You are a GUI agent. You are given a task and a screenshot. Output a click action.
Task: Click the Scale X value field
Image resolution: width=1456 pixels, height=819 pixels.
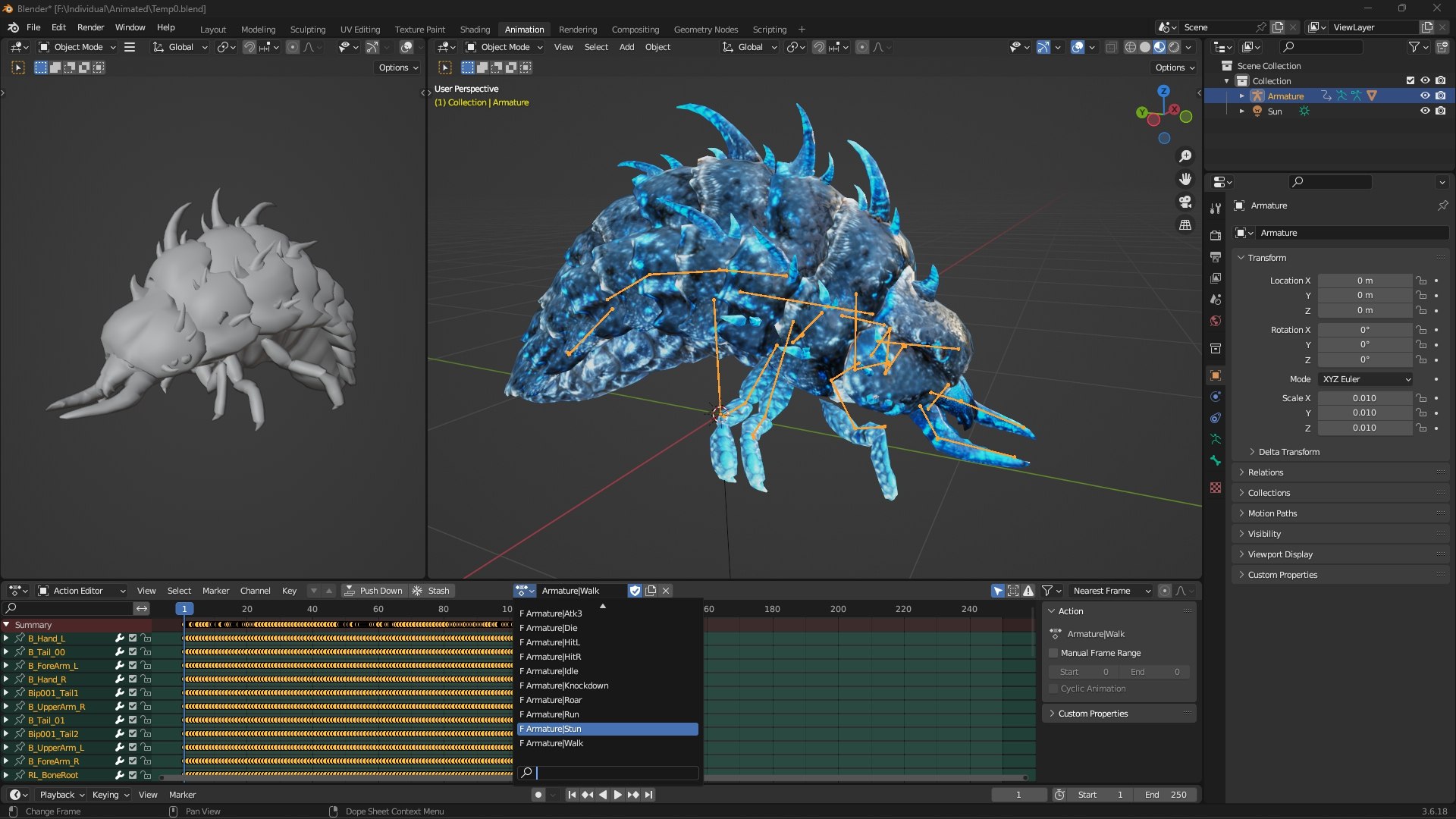coord(1364,398)
